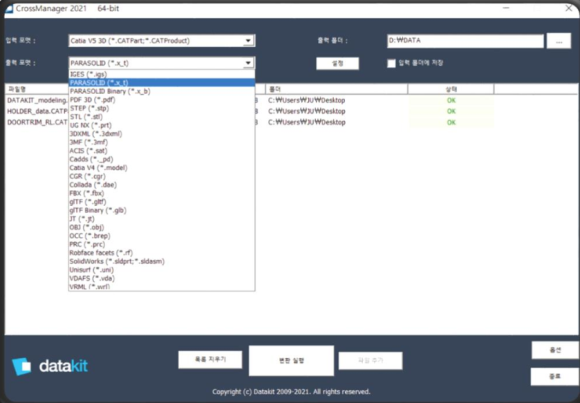580x403 pixels.
Task: Select STL (*.stl) output format
Action: (162, 117)
